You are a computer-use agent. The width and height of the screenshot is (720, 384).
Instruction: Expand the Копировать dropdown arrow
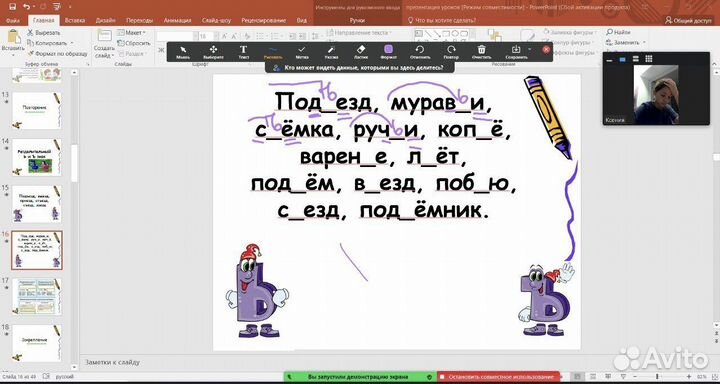tap(72, 43)
